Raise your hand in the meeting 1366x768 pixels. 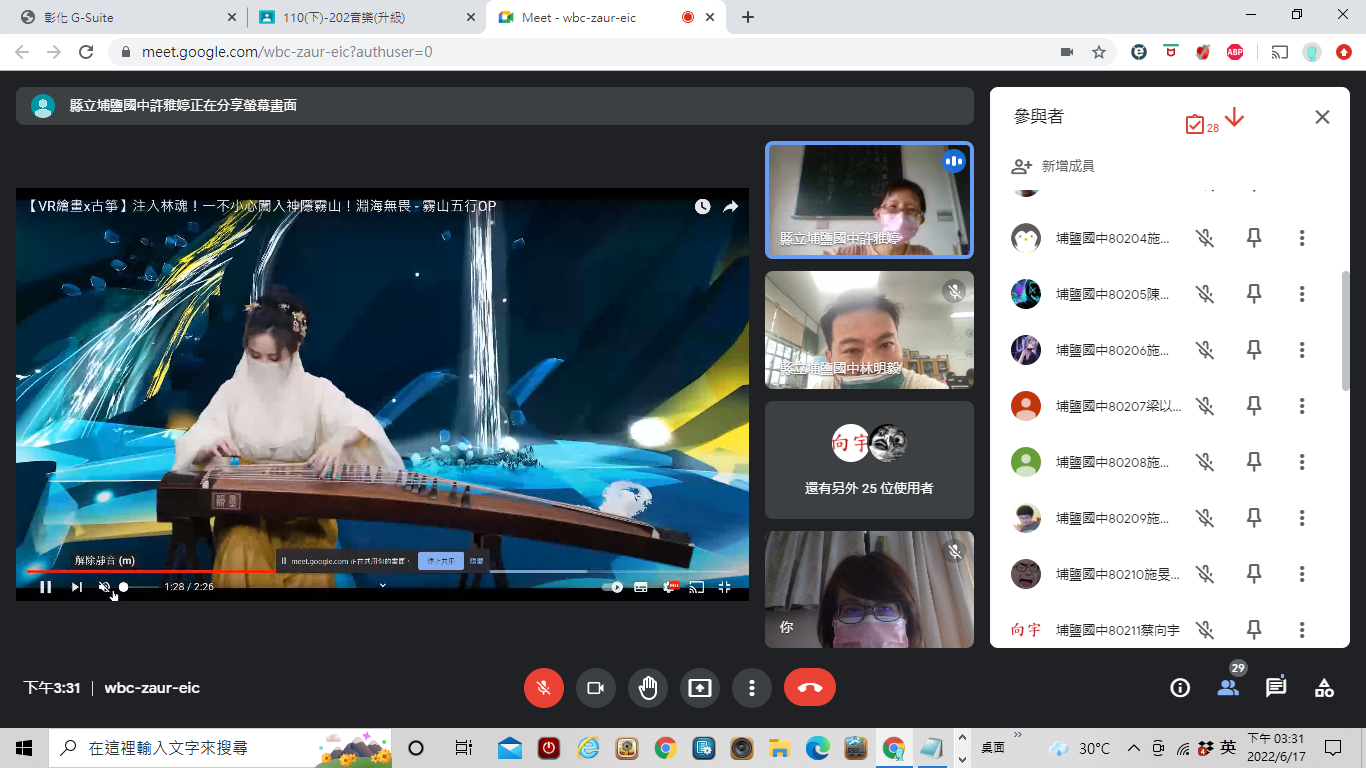(648, 688)
